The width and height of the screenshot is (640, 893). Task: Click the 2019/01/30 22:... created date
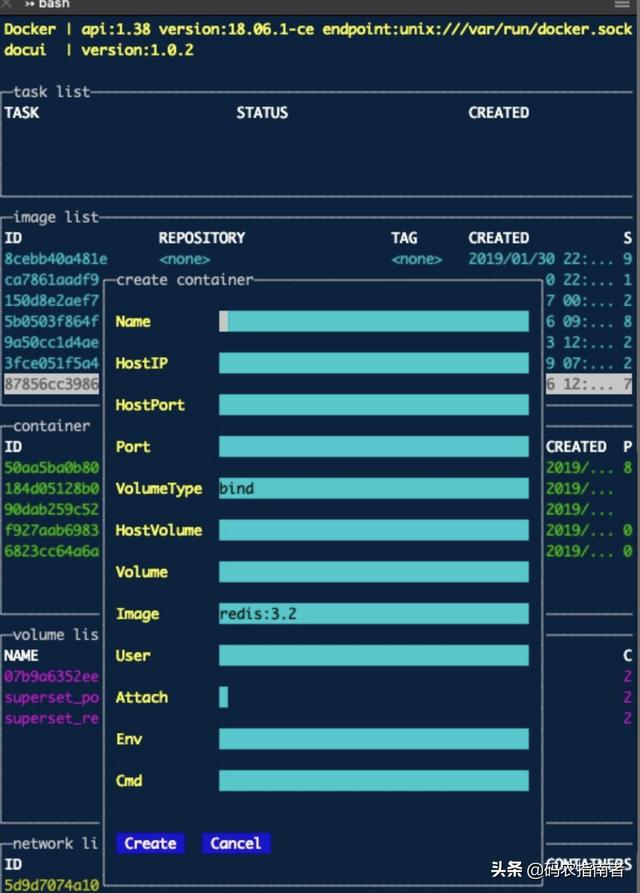541,259
